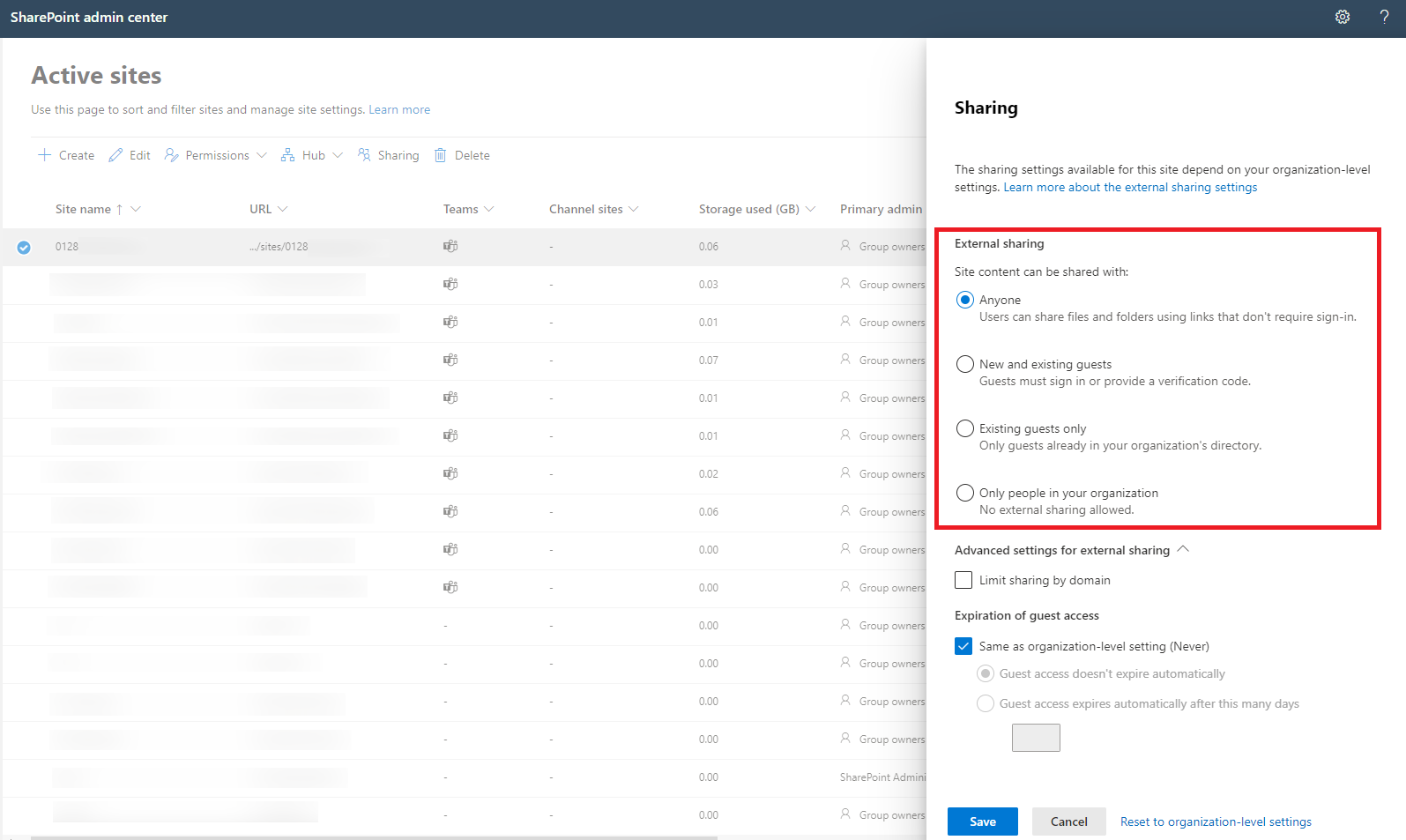Click the Delete trash can icon

tap(441, 155)
